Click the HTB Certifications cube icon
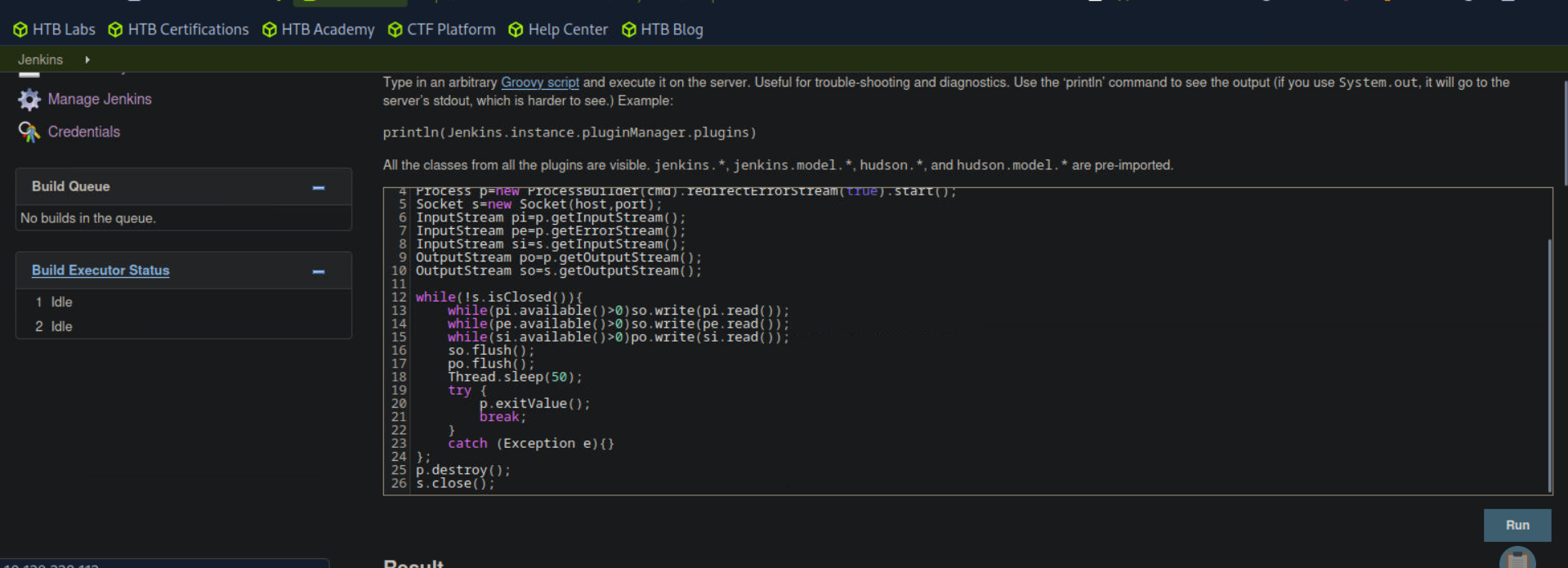Screen dimensions: 1568x568 (x=115, y=29)
